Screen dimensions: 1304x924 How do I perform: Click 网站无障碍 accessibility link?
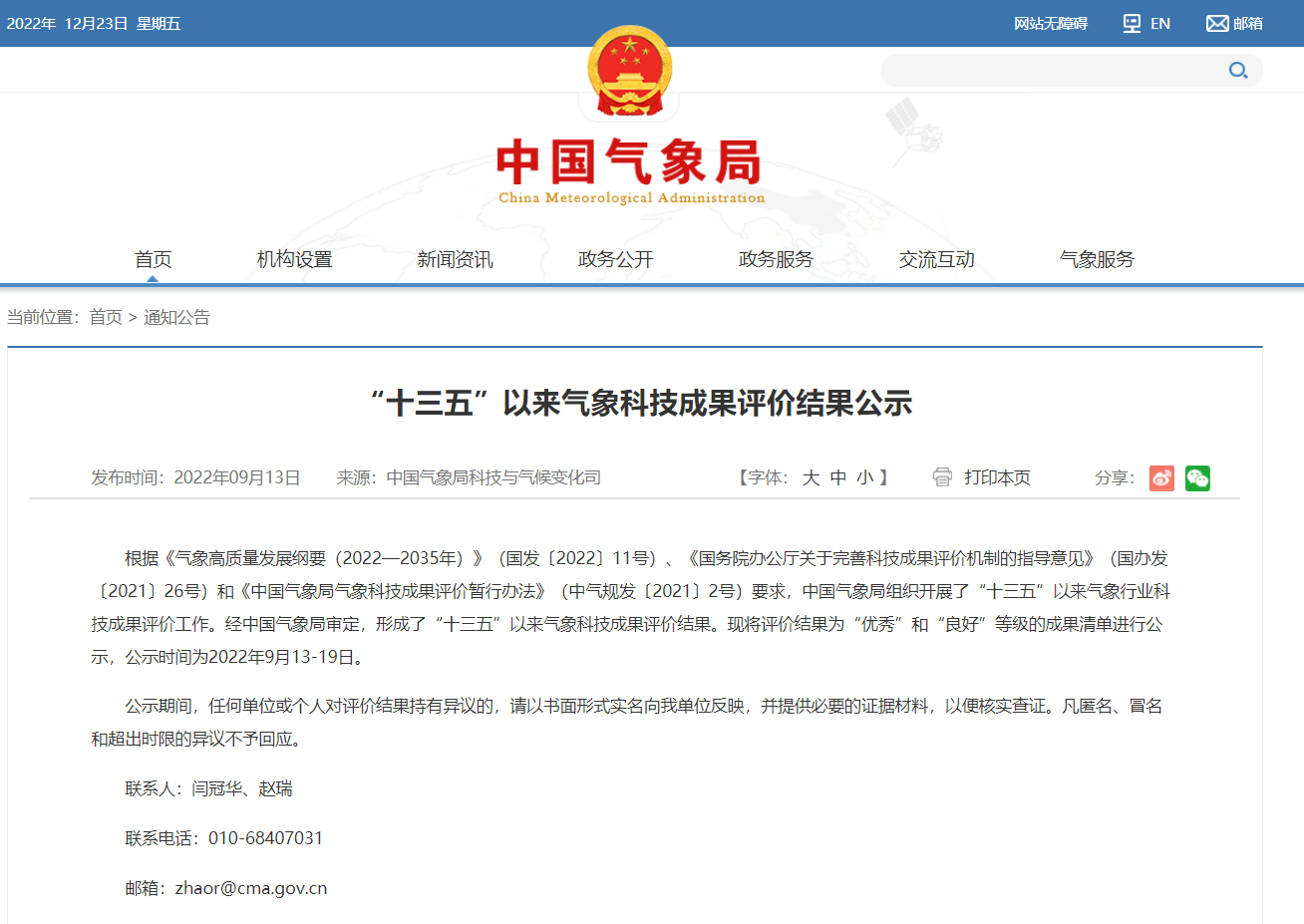(x=1050, y=24)
